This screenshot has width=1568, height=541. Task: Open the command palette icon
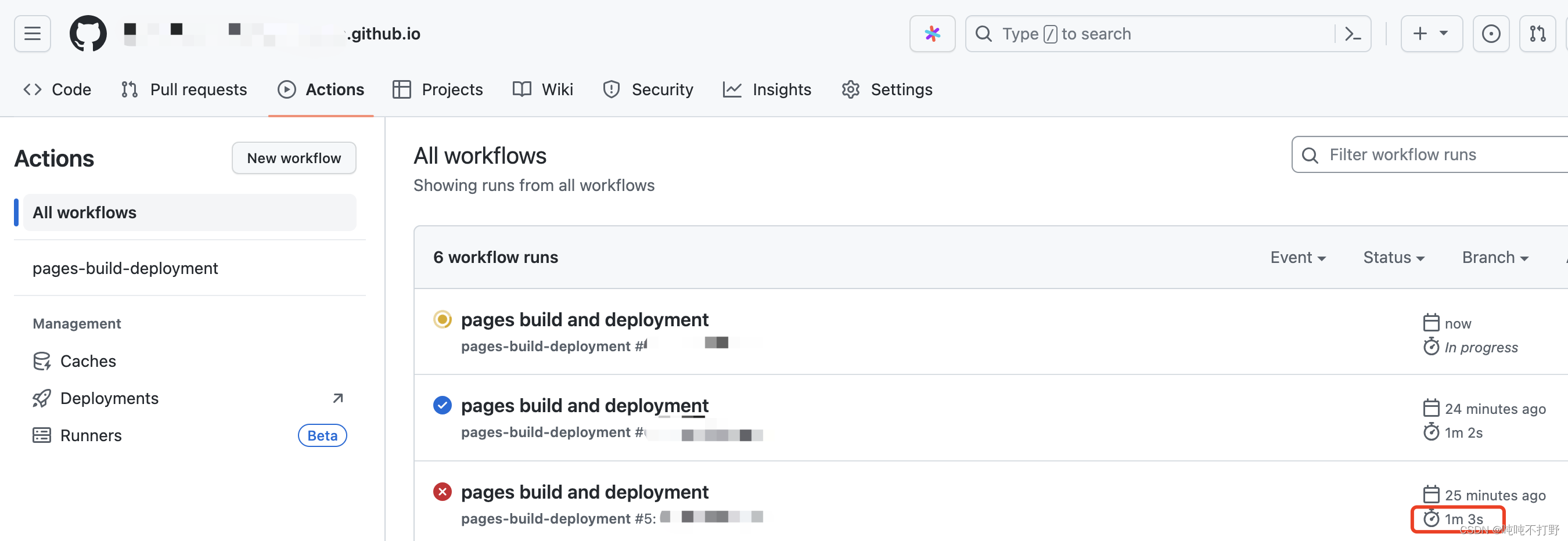1353,34
